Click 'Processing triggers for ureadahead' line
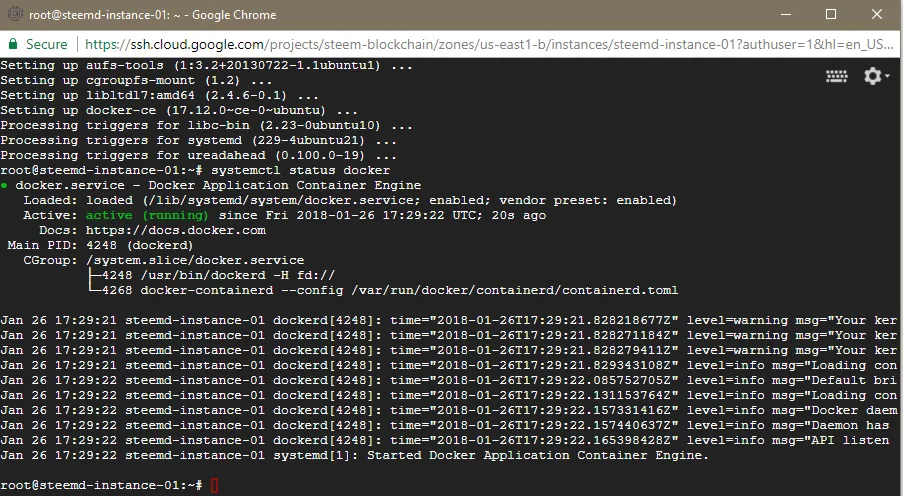 coord(198,156)
